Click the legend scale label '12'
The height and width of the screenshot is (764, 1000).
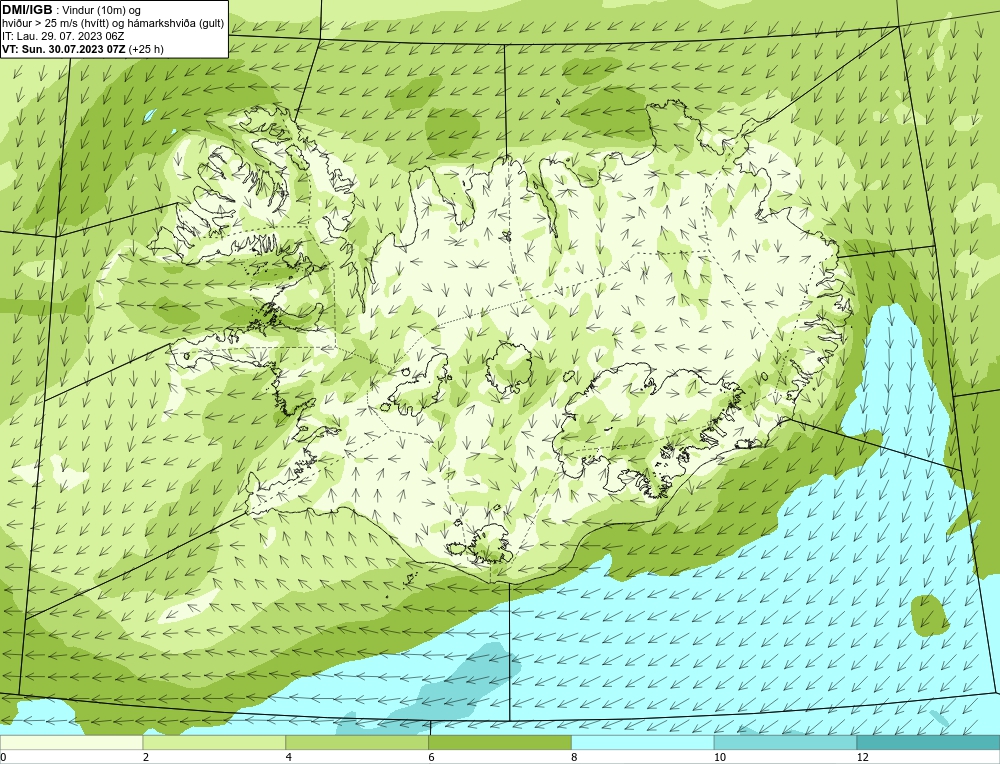[862, 757]
